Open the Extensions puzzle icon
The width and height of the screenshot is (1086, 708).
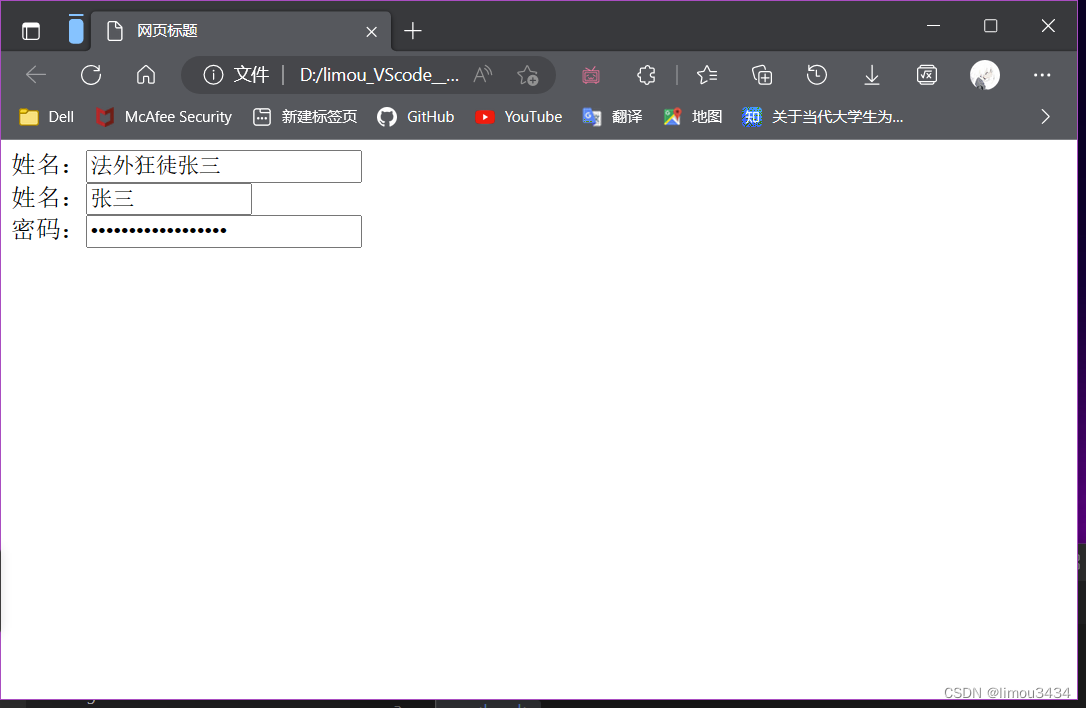coord(647,75)
